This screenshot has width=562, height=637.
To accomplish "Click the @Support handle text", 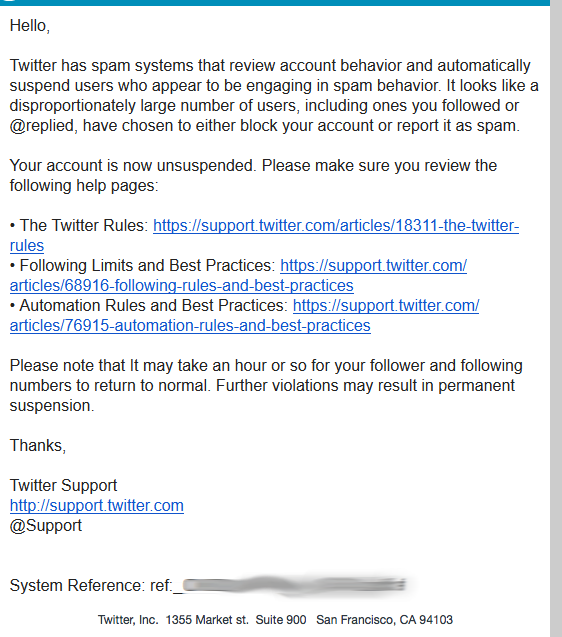I will 46,526.
